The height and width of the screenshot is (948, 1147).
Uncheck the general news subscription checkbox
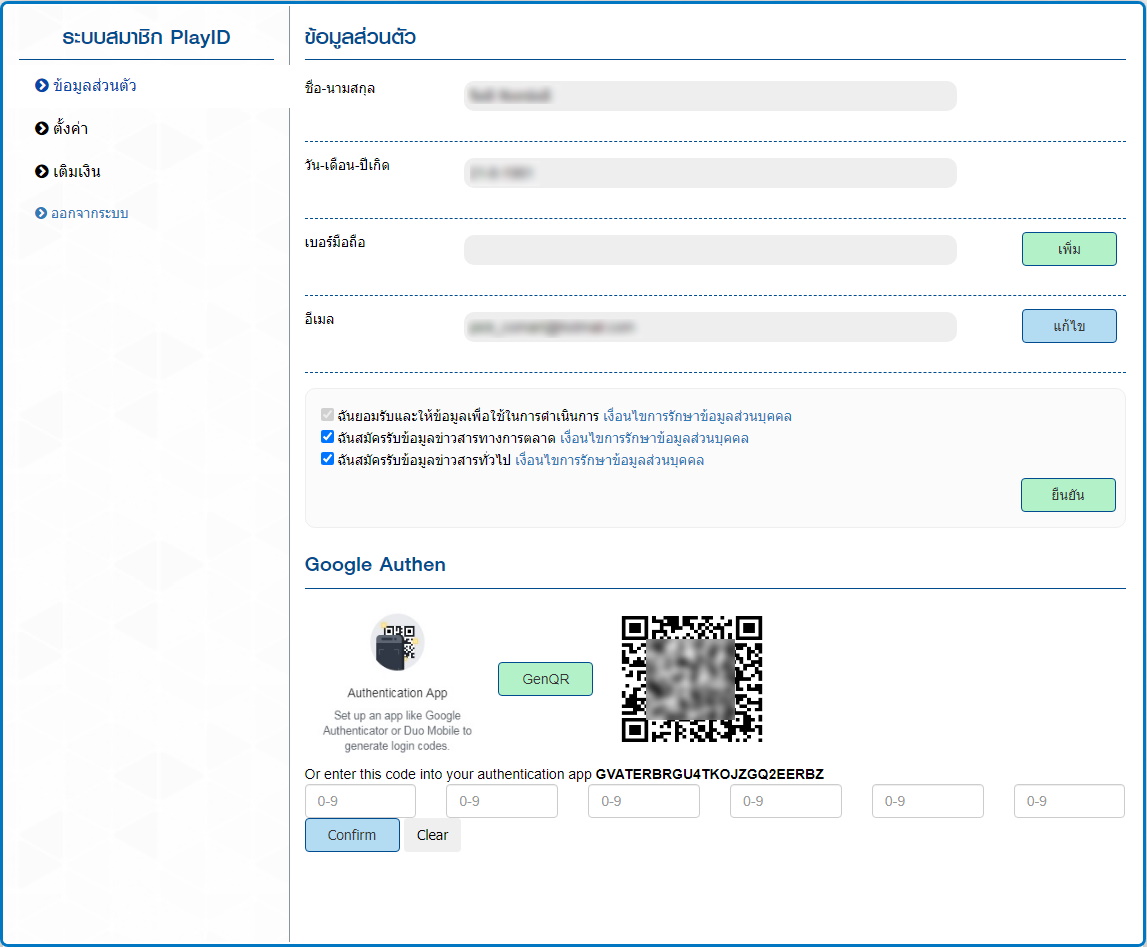coord(327,460)
